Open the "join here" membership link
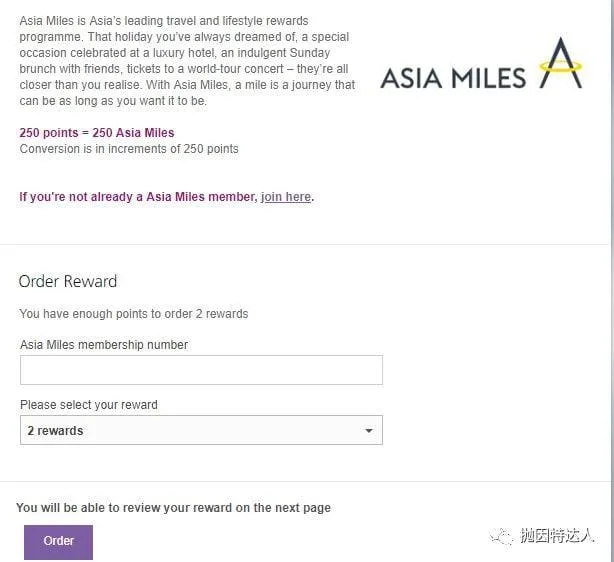 click(286, 197)
